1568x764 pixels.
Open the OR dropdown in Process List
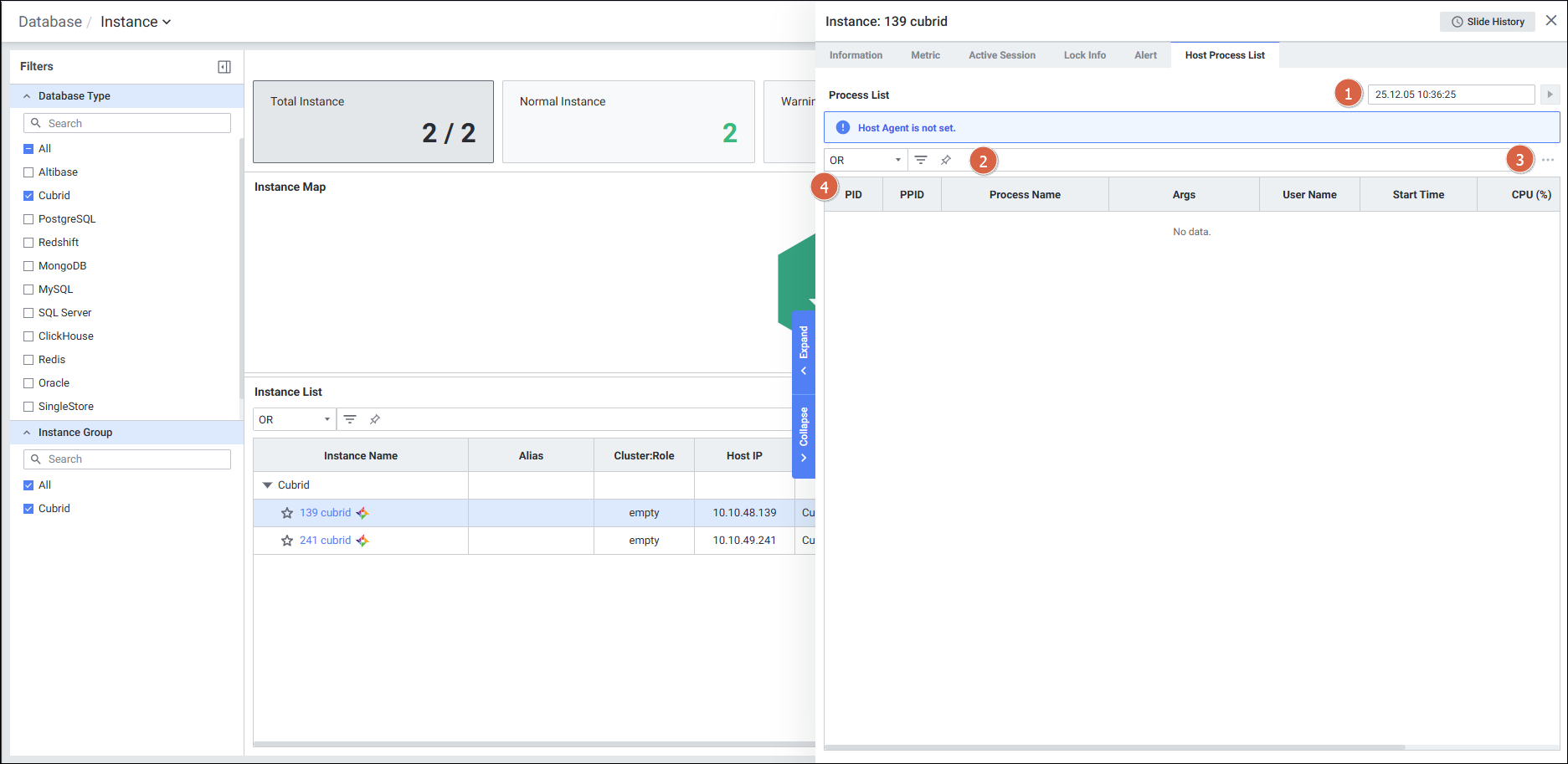click(865, 160)
